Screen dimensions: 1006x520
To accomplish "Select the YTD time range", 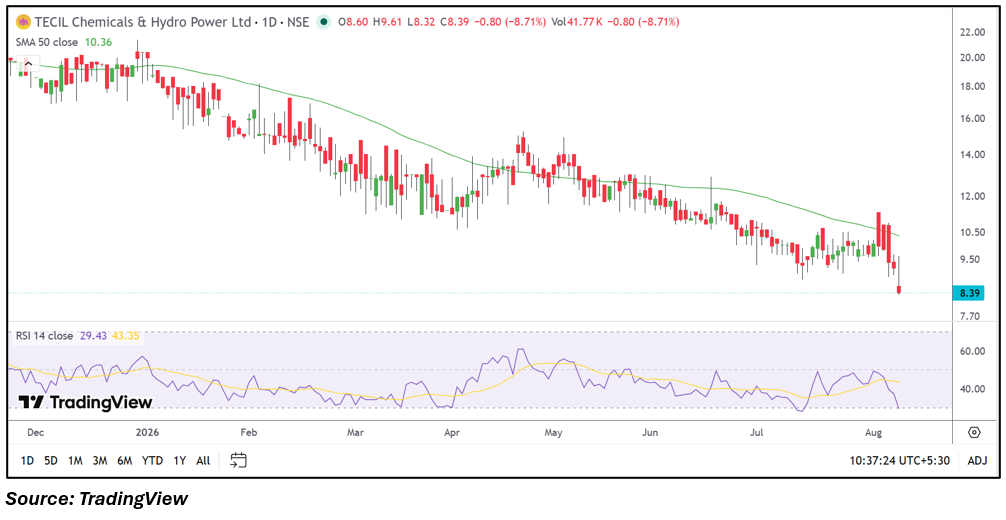I will point(152,460).
